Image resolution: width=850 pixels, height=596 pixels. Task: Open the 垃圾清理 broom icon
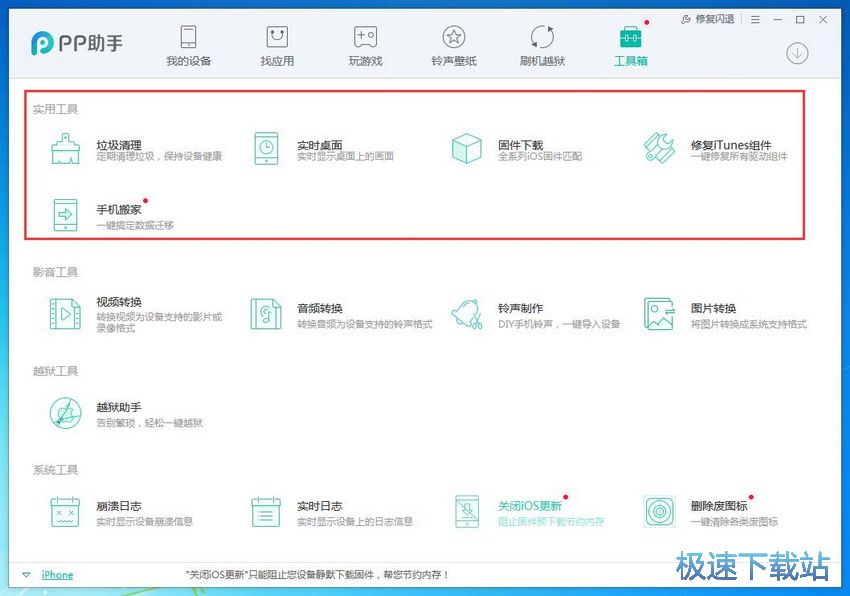pos(66,149)
